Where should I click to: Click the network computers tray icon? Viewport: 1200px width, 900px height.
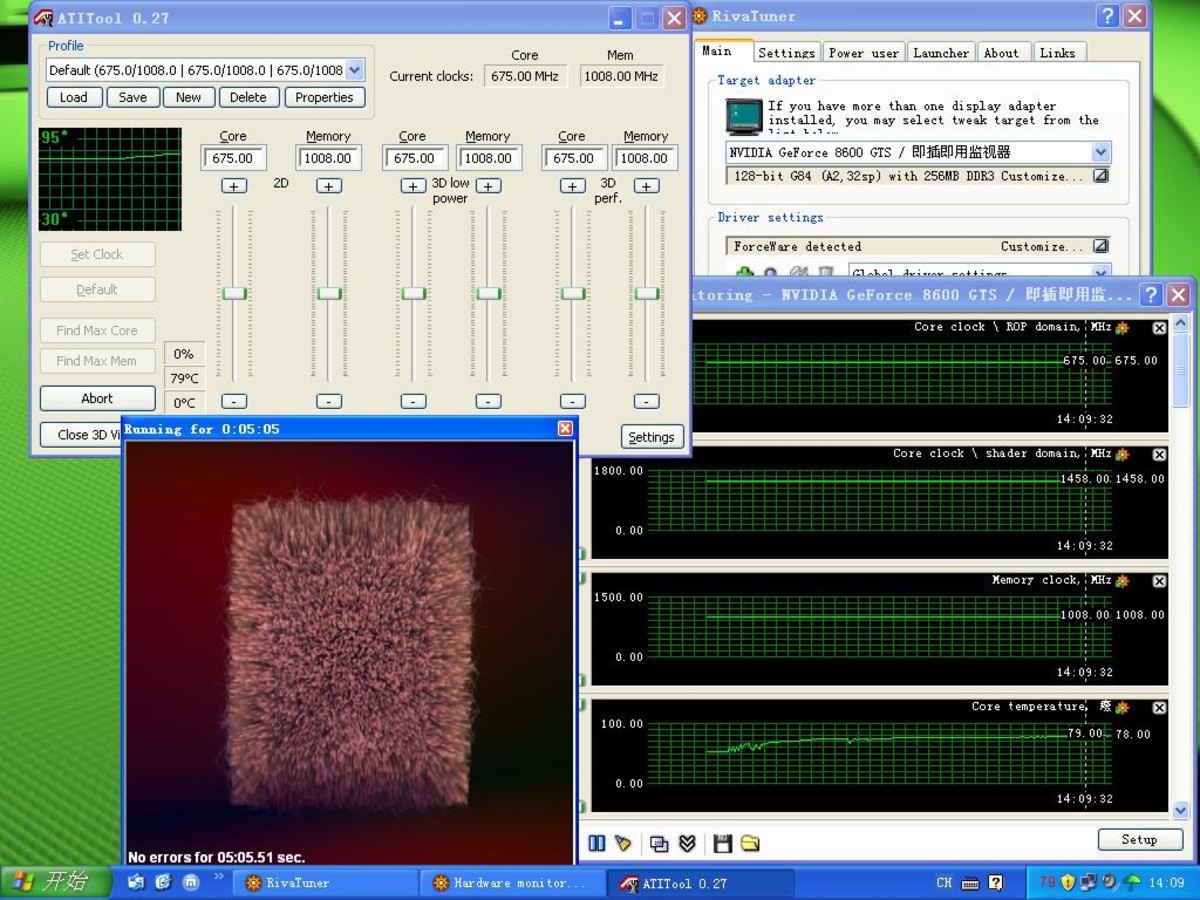(1088, 882)
